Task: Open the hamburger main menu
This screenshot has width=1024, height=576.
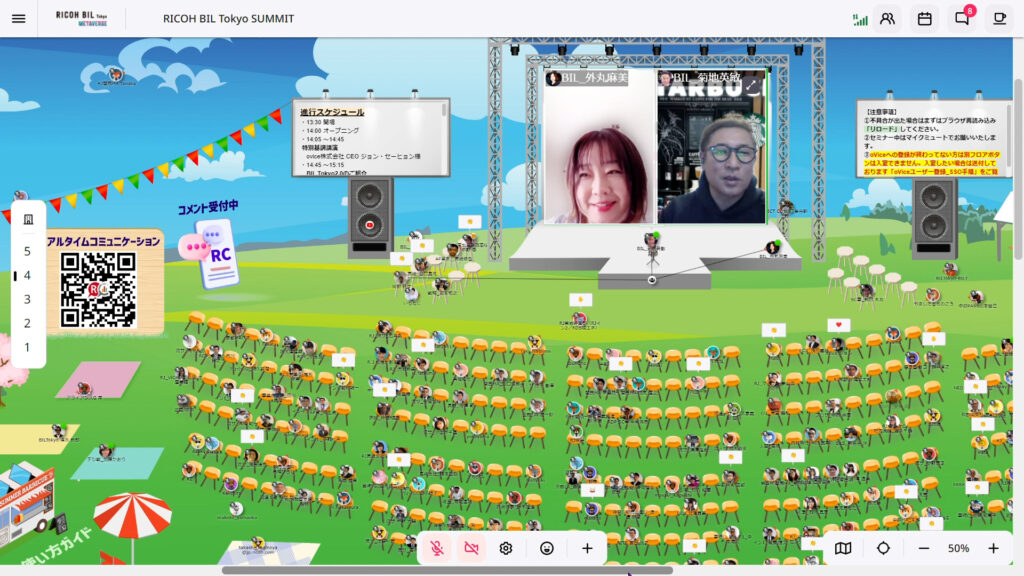Action: tap(18, 19)
